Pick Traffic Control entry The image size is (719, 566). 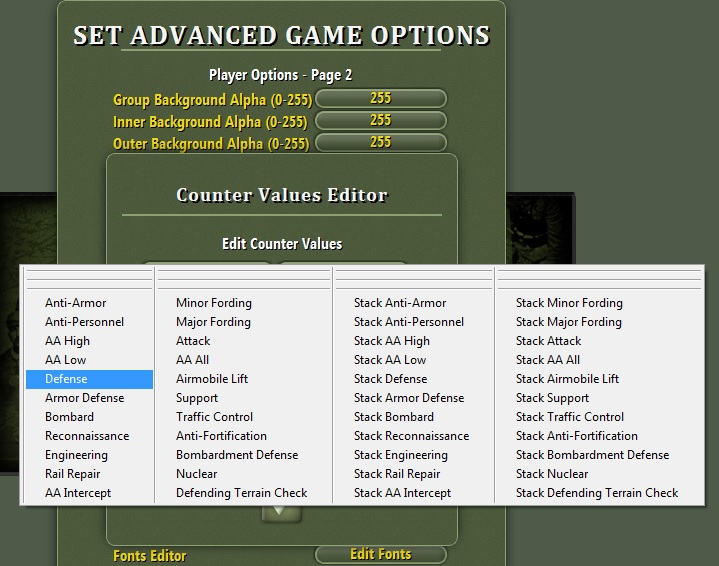pyautogui.click(x=243, y=417)
